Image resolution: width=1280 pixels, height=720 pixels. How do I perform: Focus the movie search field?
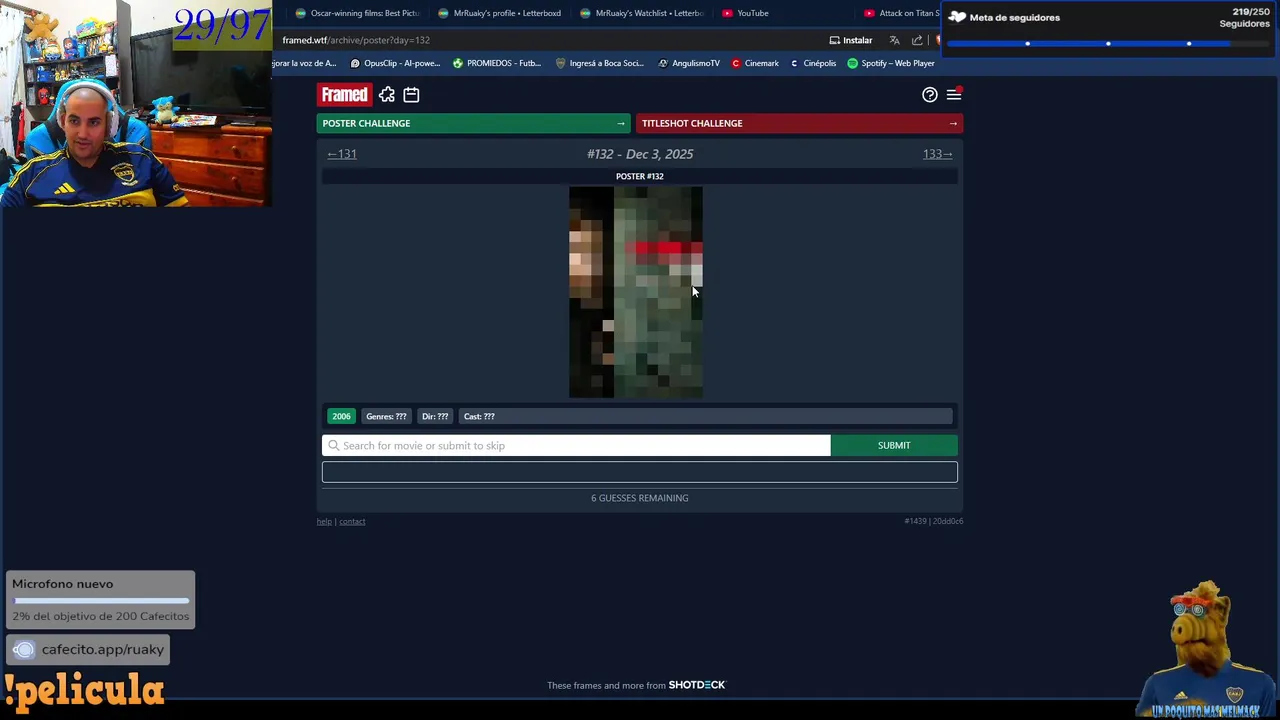tap(576, 446)
